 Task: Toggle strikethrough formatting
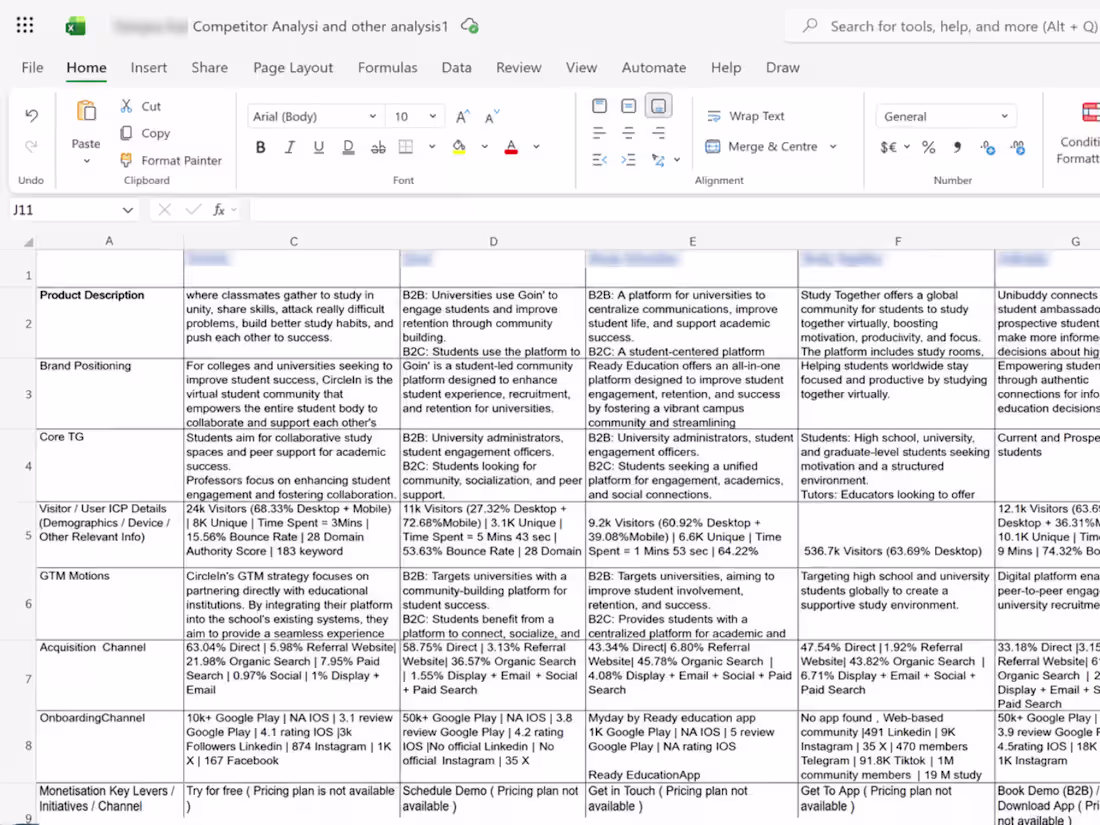click(378, 147)
